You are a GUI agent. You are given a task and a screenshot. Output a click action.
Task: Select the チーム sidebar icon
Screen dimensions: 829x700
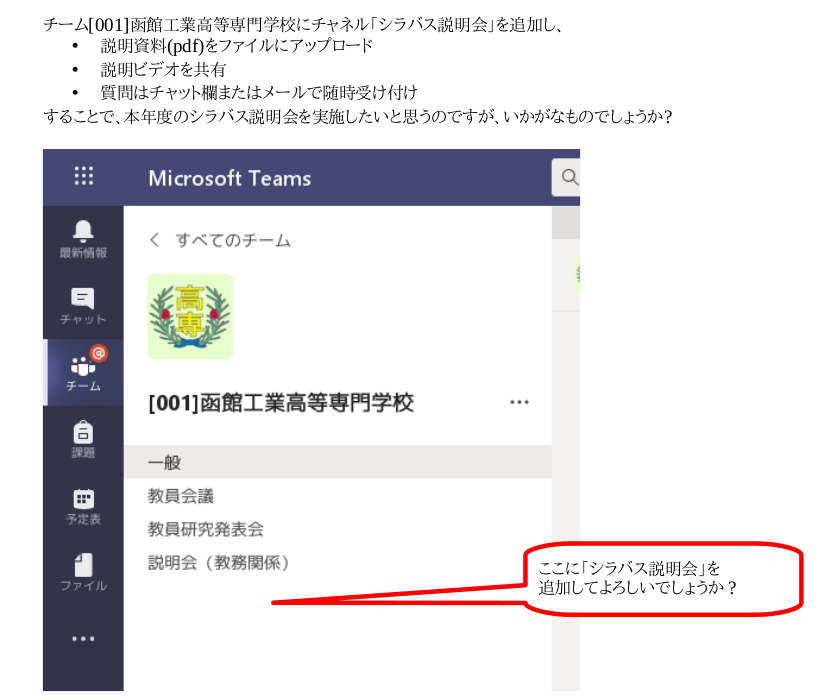tap(84, 372)
